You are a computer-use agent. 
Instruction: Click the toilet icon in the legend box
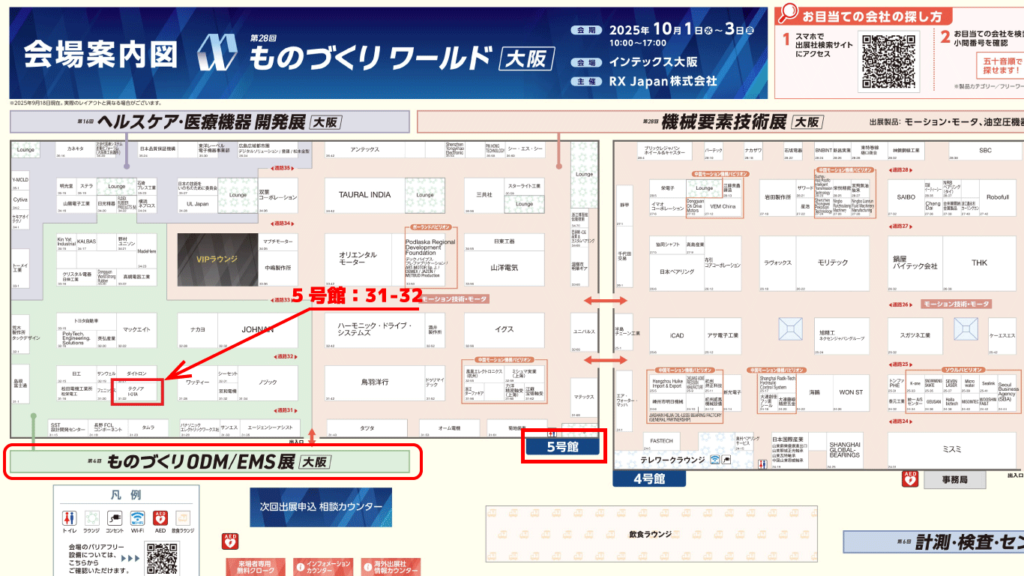click(x=71, y=517)
